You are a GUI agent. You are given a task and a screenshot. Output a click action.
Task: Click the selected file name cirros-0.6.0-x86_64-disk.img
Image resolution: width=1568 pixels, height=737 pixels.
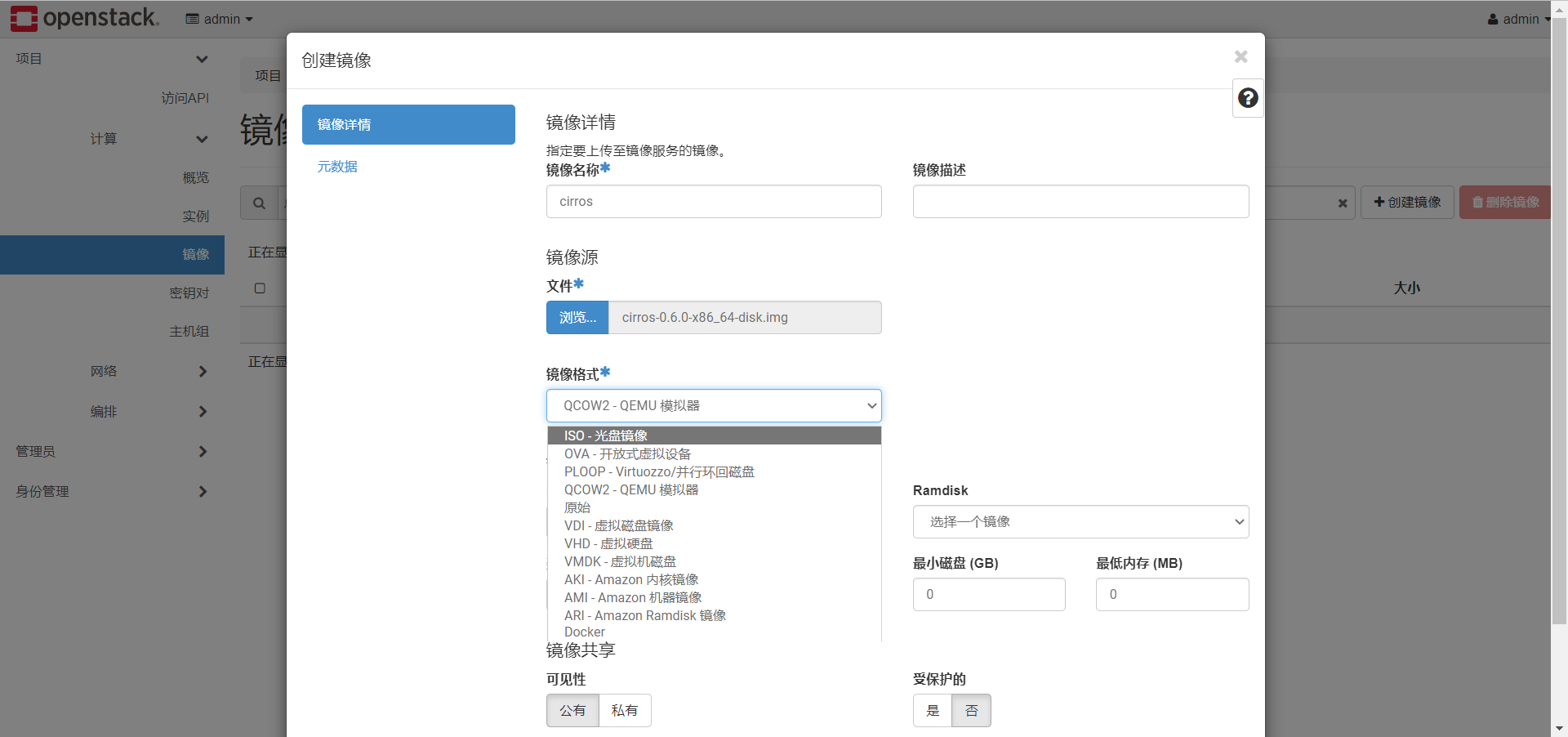click(x=705, y=317)
